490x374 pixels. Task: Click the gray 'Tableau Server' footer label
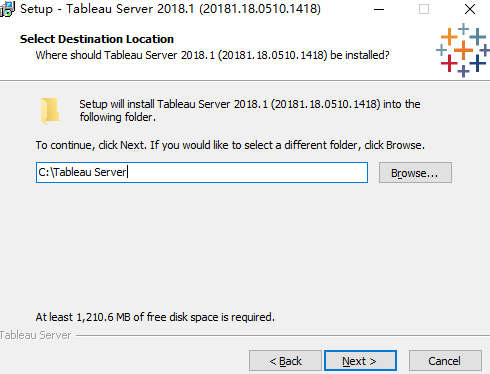[35, 335]
